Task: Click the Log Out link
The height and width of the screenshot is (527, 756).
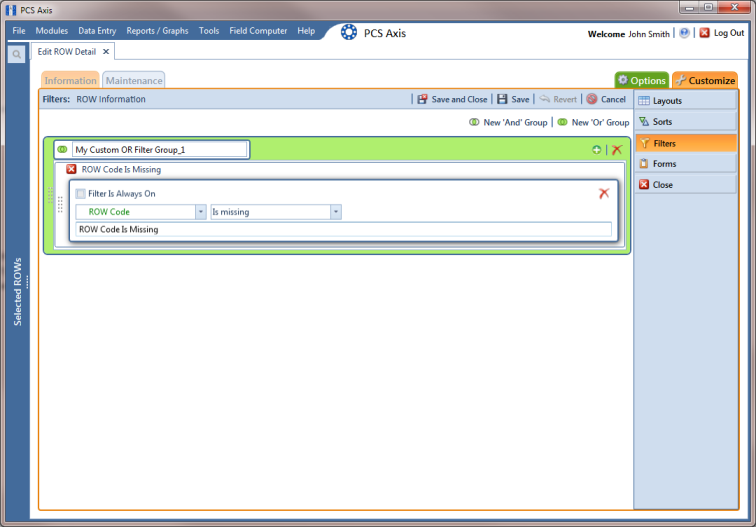Action: pyautogui.click(x=729, y=33)
